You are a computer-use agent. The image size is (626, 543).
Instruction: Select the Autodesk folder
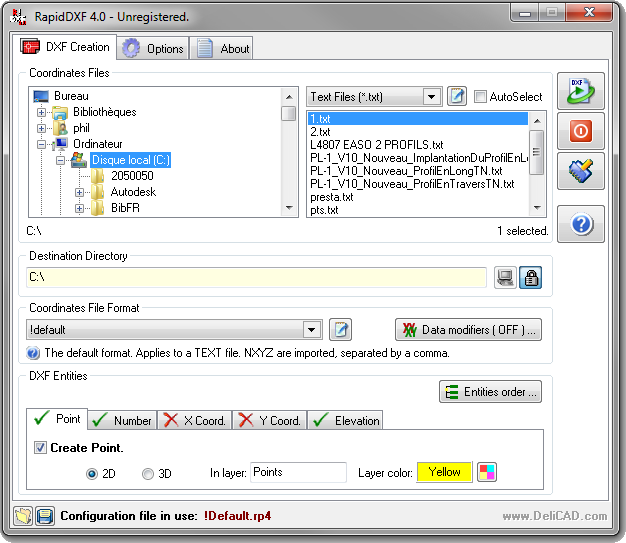tap(133, 192)
